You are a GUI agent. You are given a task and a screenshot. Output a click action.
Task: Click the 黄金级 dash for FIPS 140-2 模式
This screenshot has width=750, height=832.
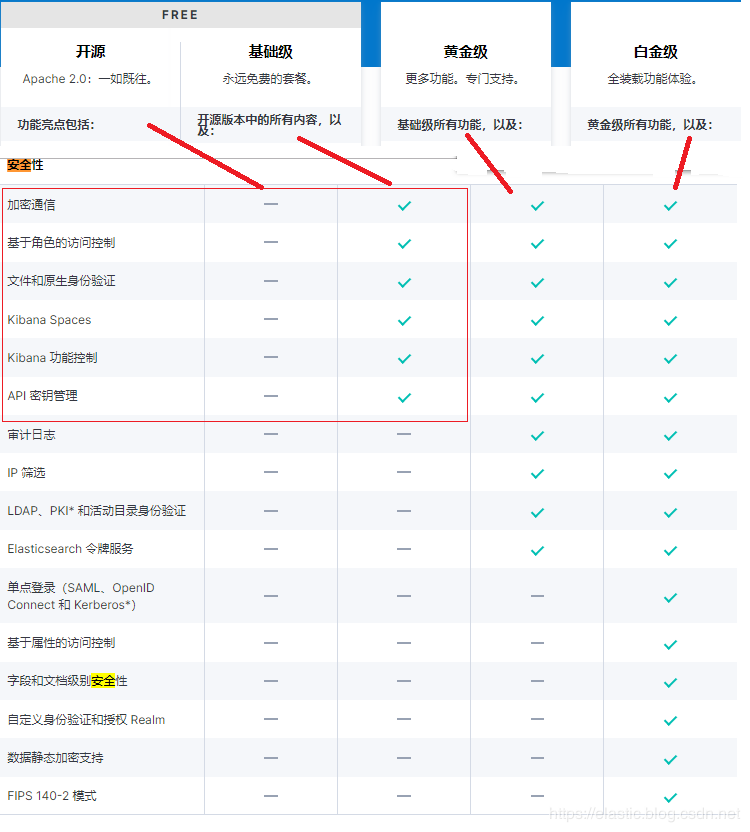click(x=537, y=796)
